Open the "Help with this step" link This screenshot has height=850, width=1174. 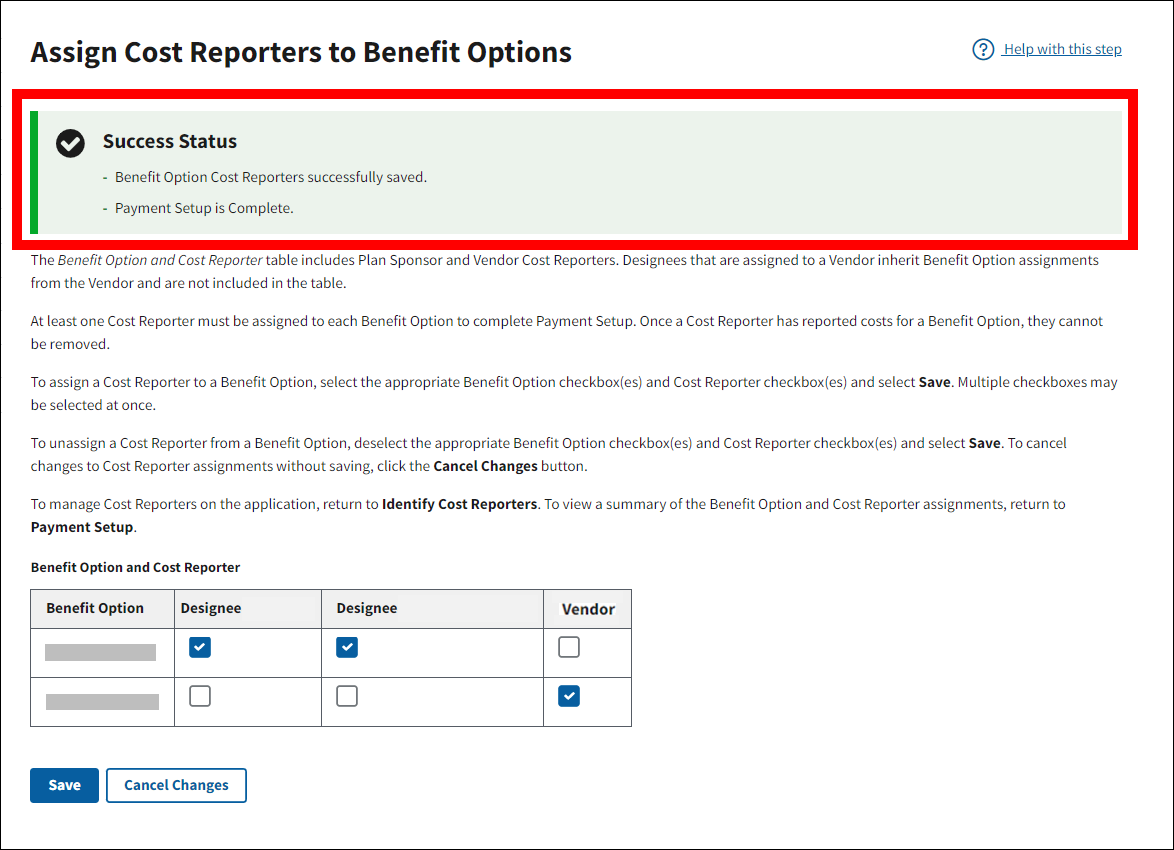click(x=1062, y=50)
